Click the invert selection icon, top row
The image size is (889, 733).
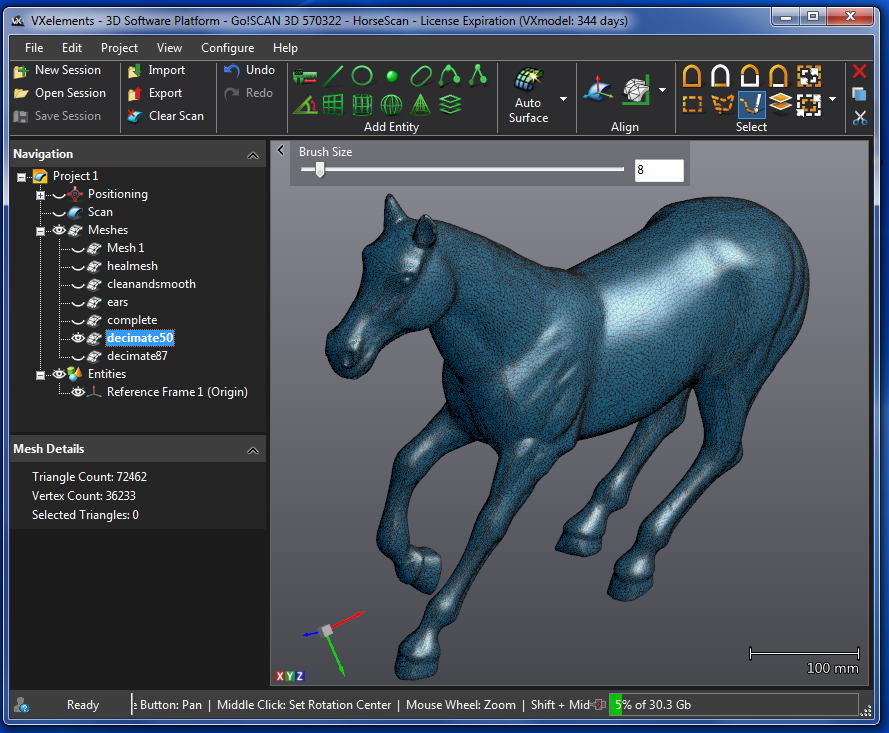(809, 75)
